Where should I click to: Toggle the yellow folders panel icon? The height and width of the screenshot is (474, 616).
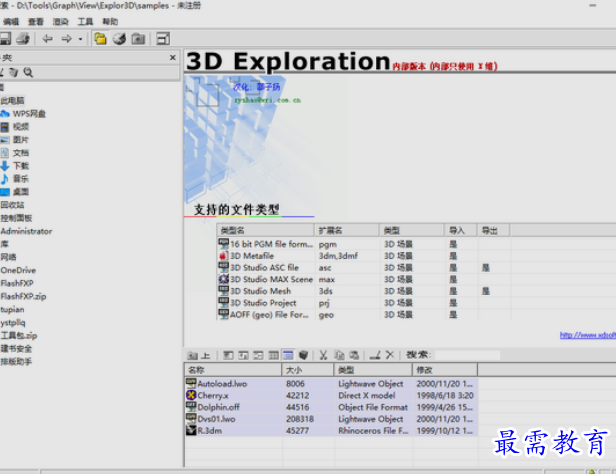[100, 38]
